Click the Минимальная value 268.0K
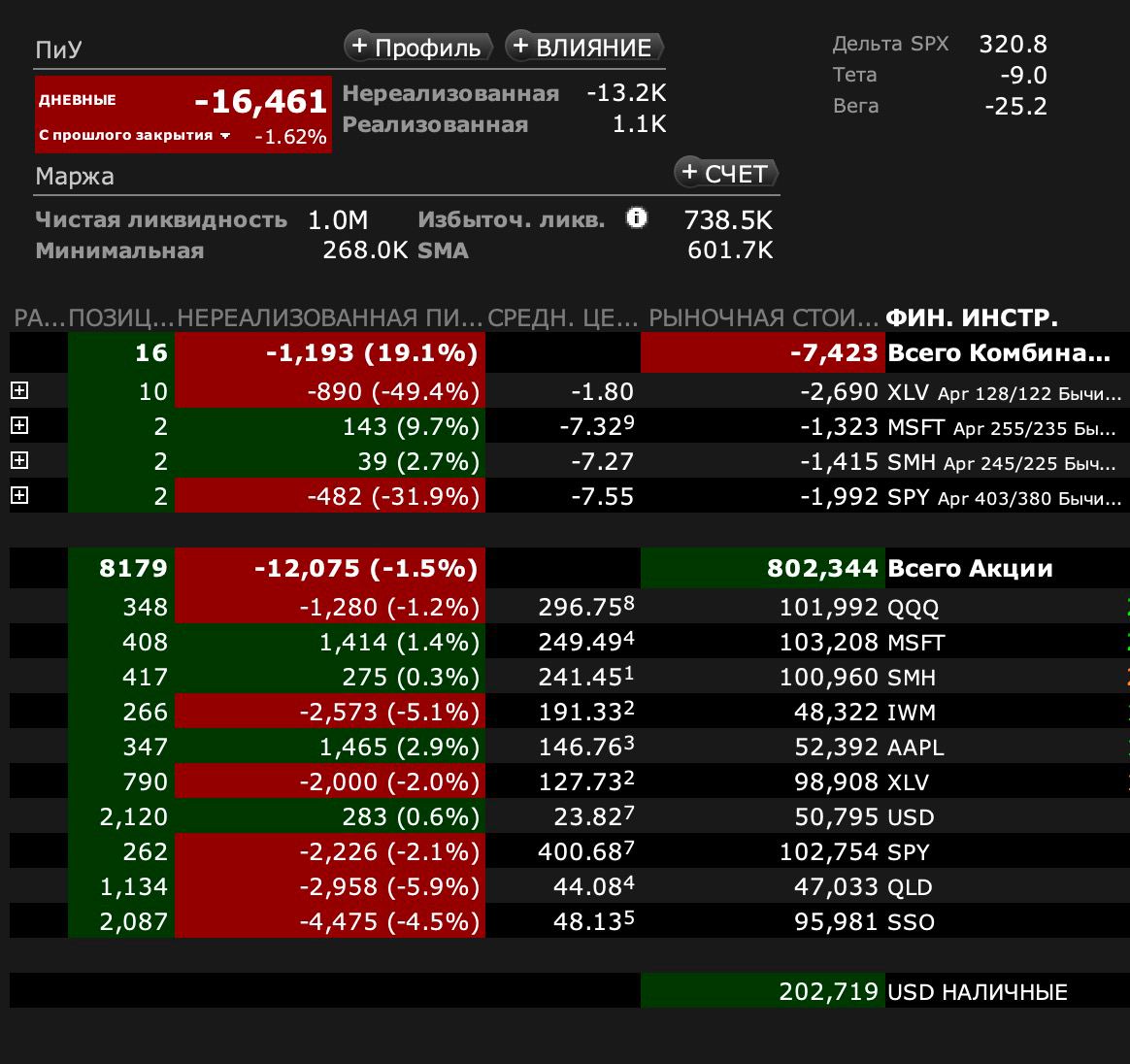This screenshot has width=1130, height=1064. tap(365, 250)
